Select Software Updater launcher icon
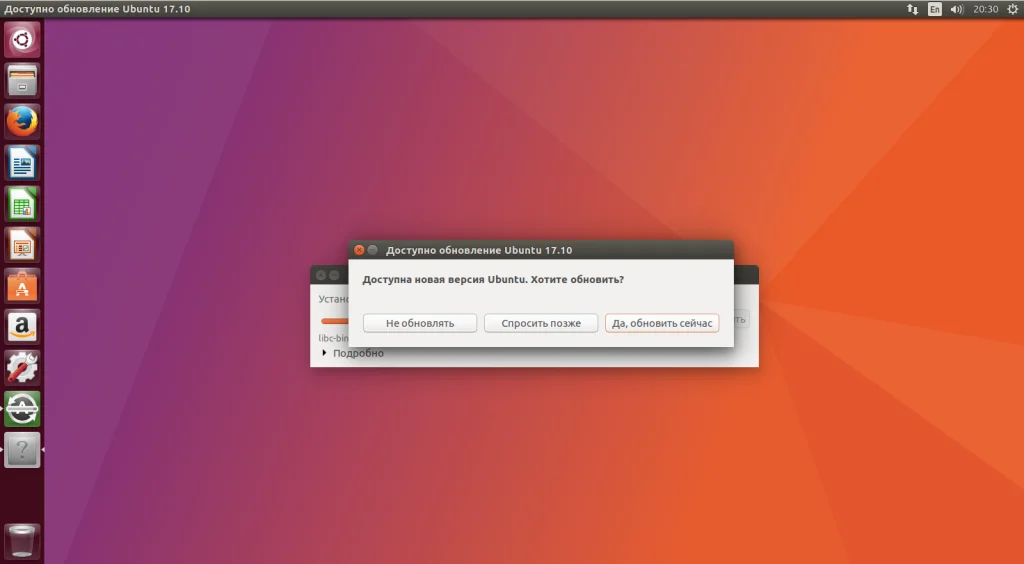1024x564 pixels. click(x=22, y=409)
